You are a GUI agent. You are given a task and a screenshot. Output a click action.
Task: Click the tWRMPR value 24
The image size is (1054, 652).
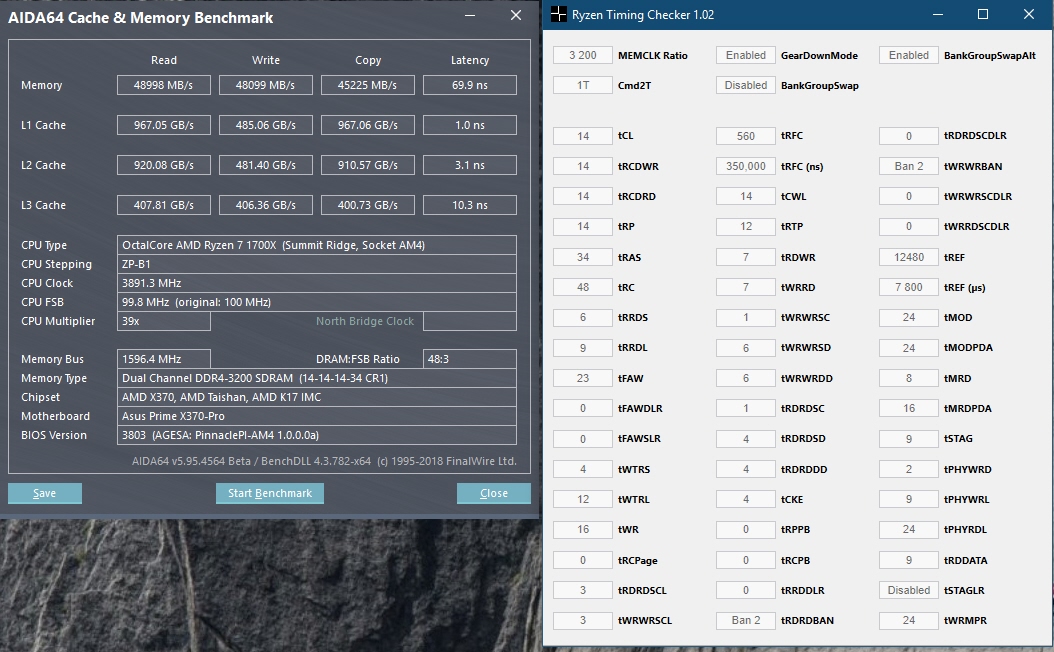909,620
